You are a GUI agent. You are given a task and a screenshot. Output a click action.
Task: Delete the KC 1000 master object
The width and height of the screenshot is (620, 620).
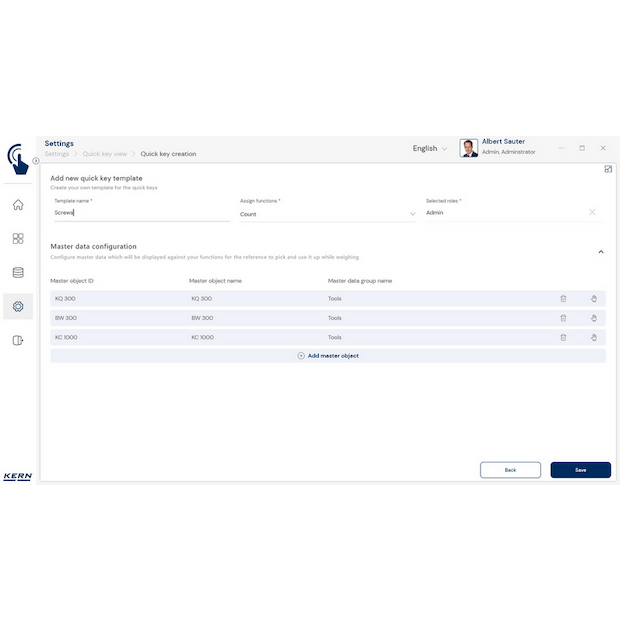click(563, 337)
